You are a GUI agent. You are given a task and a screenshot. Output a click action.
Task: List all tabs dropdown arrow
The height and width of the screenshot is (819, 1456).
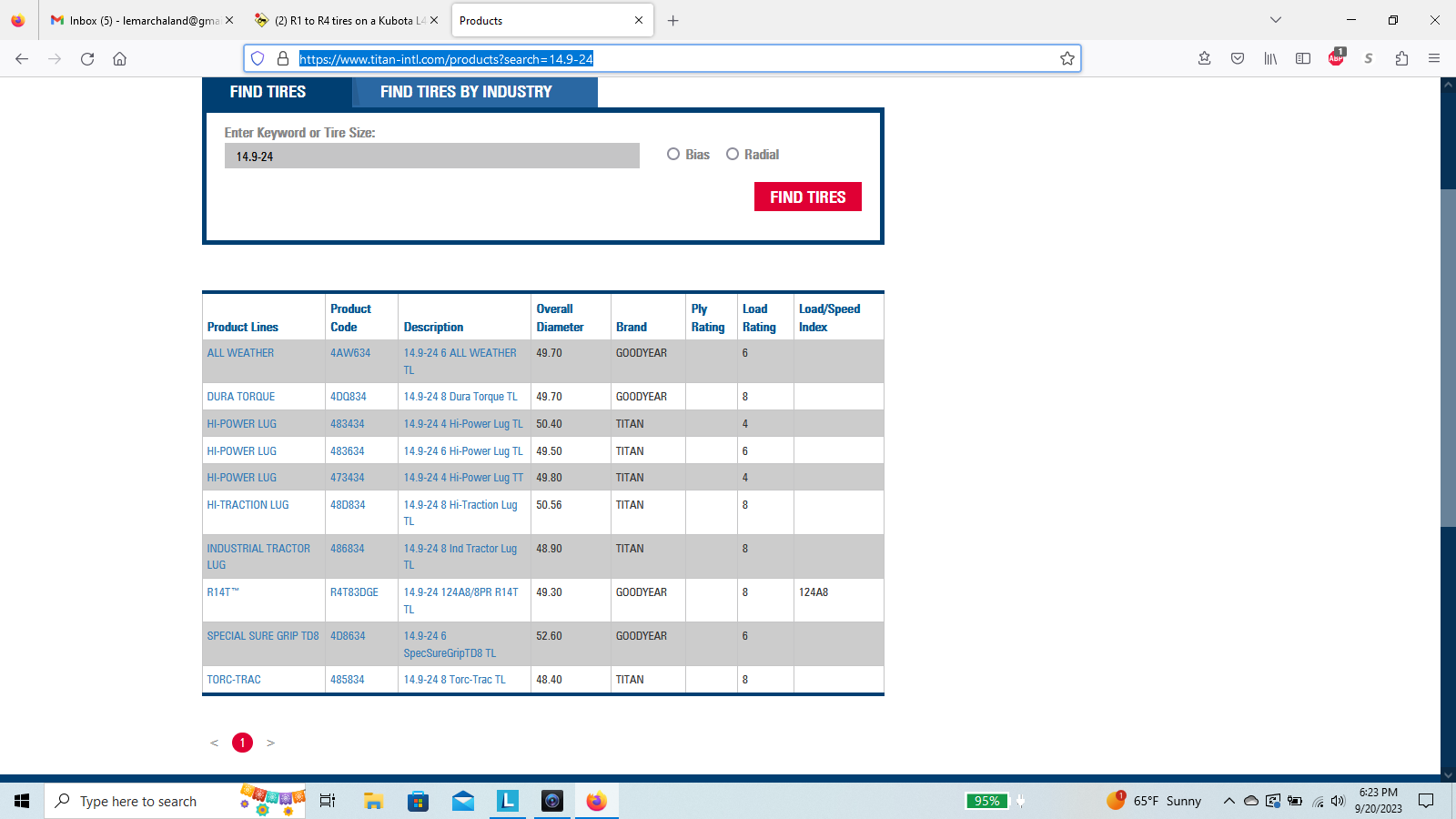point(1276,20)
